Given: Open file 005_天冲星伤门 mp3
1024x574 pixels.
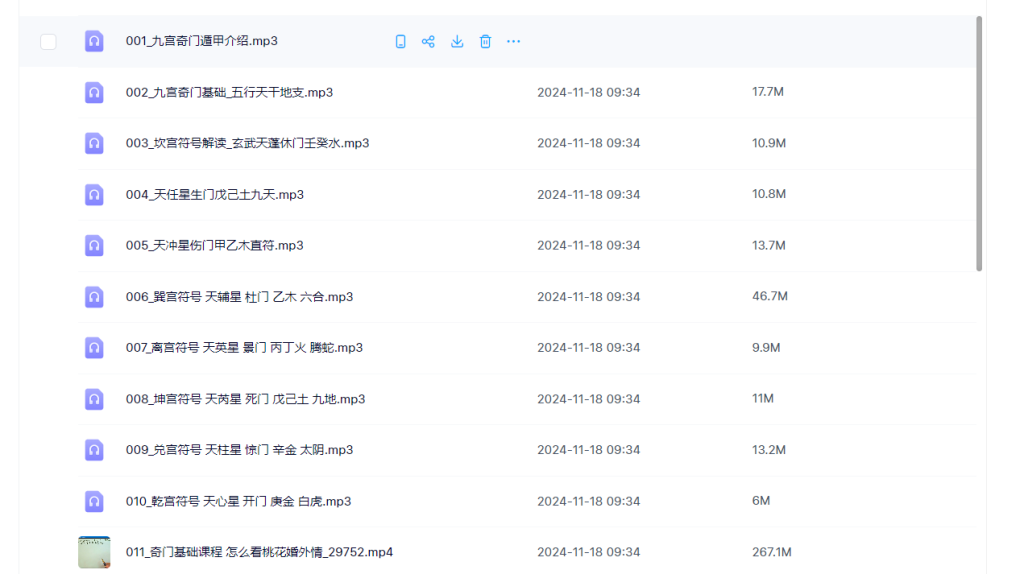Looking at the screenshot, I should (214, 245).
